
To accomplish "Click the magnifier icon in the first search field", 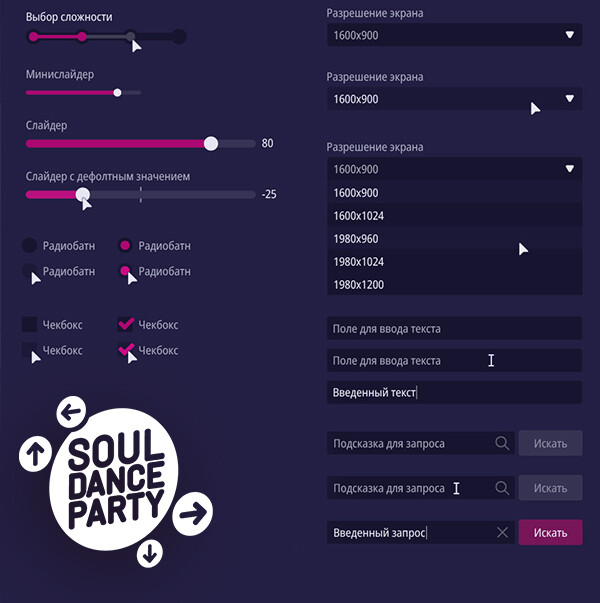I will click(501, 443).
